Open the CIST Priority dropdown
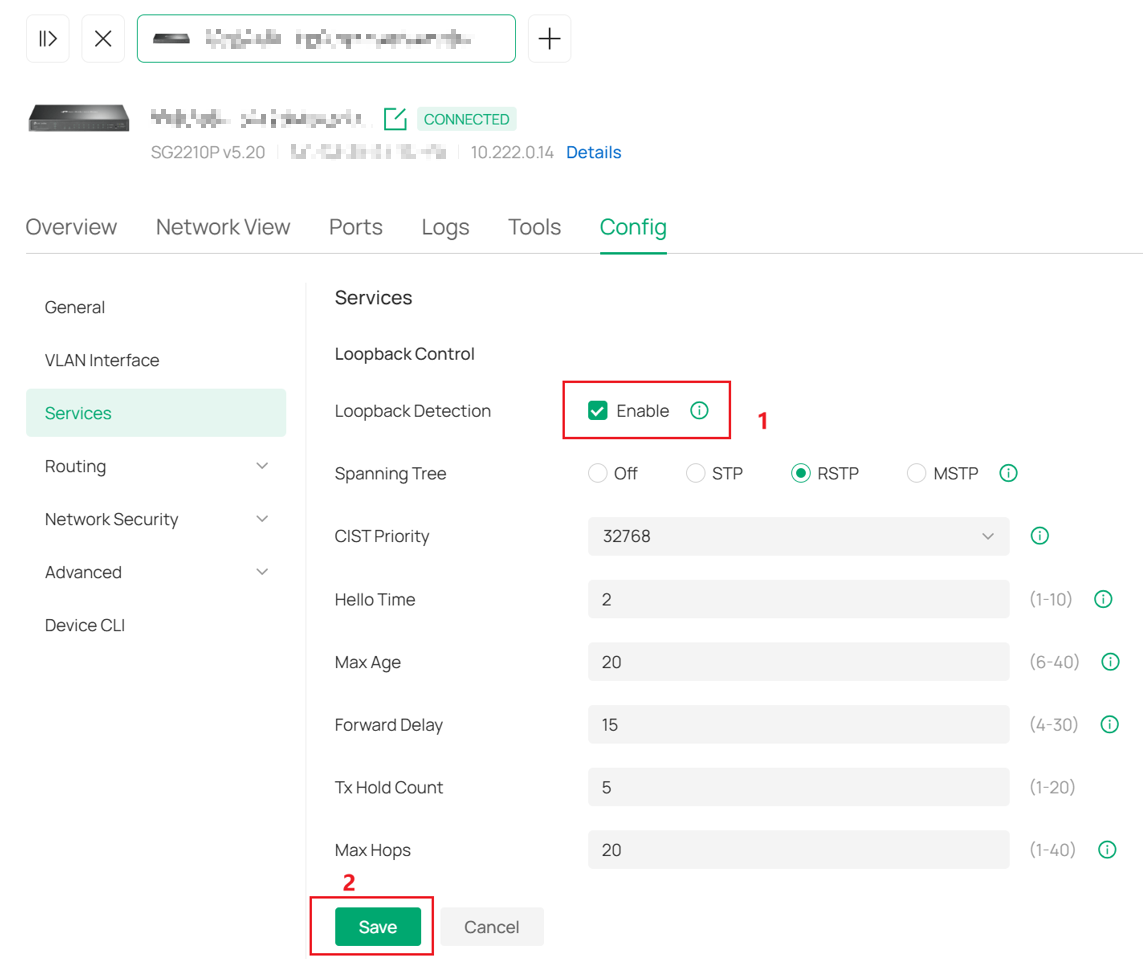Image resolution: width=1143 pixels, height=959 pixels. (x=798, y=536)
